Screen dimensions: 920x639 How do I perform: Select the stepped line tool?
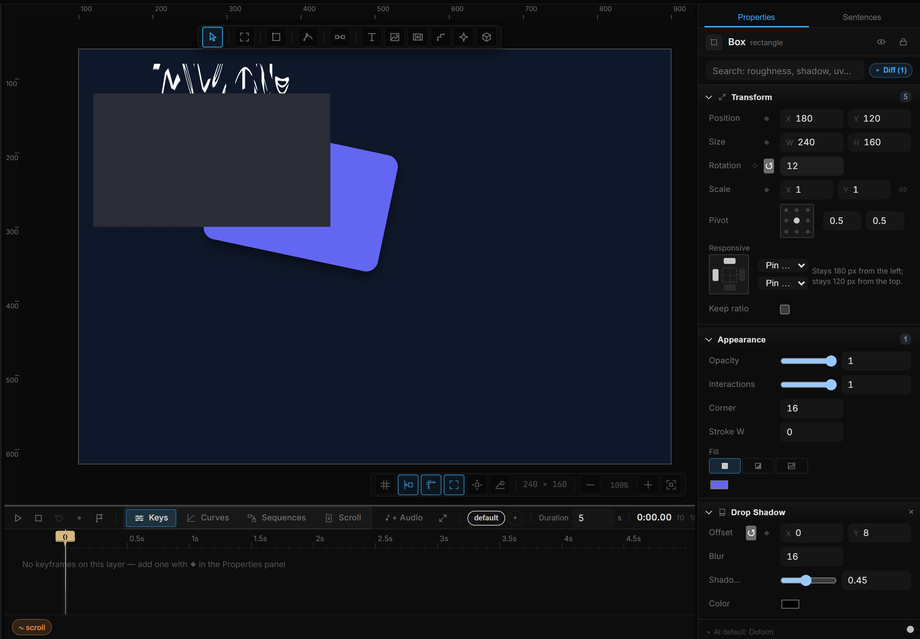pyautogui.click(x=441, y=37)
